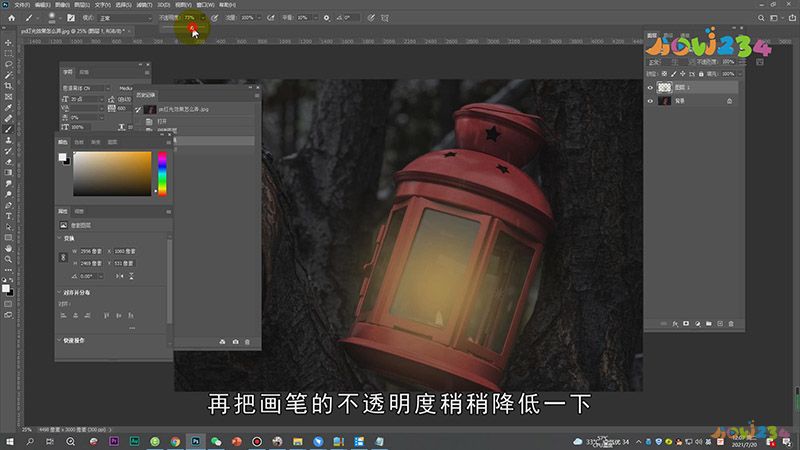Open the 编辑 menu
The height and width of the screenshot is (450, 800).
click(42, 5)
